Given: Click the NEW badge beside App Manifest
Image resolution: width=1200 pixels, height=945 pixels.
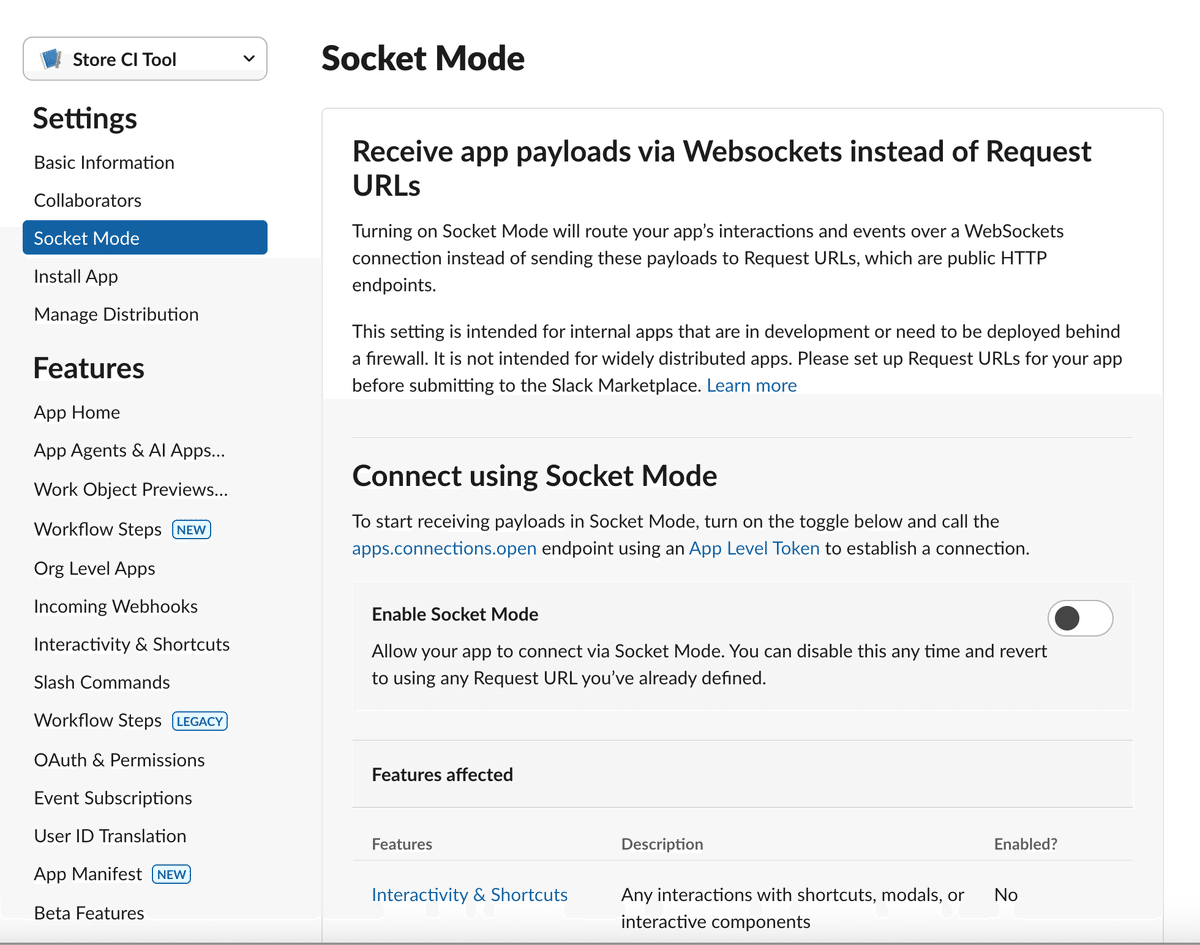Looking at the screenshot, I should click(170, 874).
